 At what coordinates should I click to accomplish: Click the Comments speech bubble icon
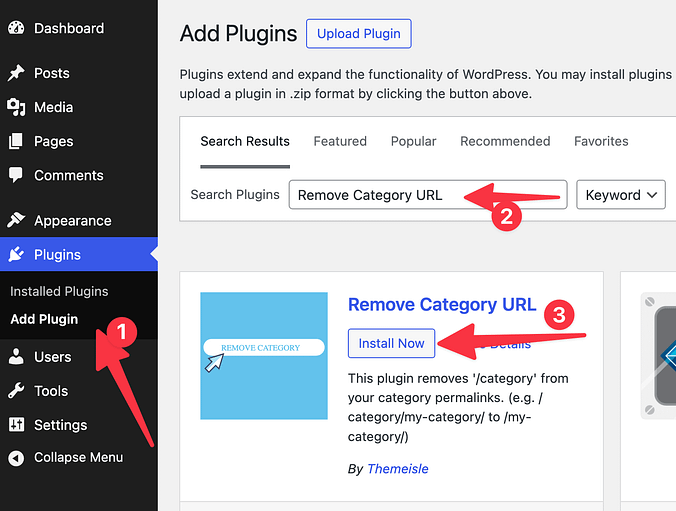tap(16, 175)
